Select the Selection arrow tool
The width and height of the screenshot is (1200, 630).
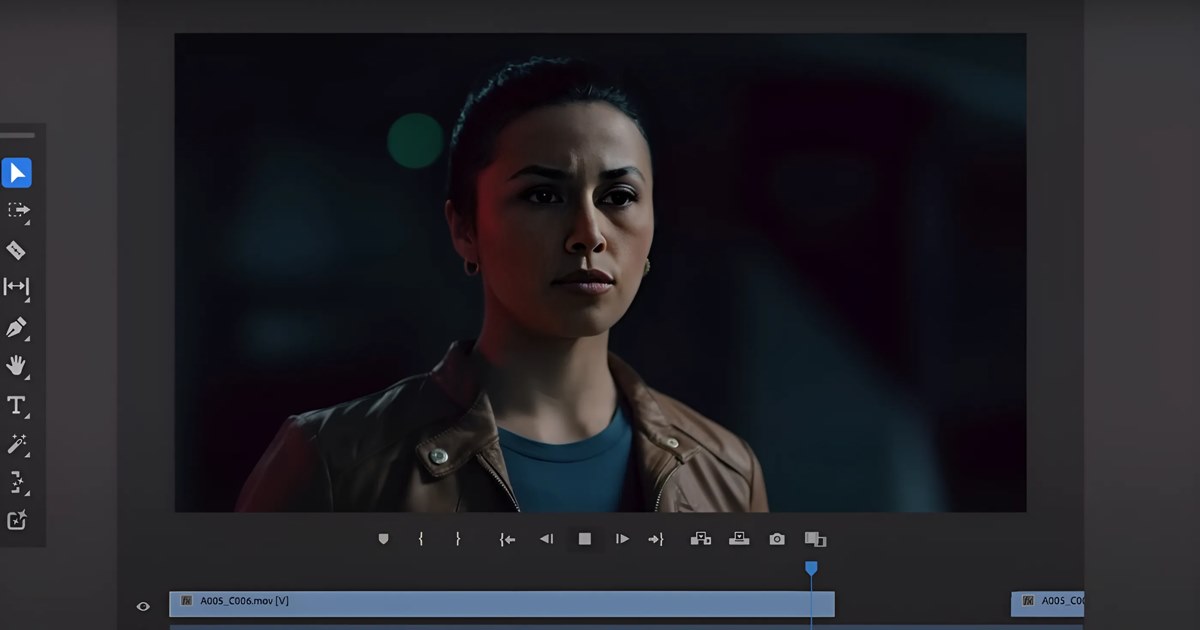coord(17,173)
